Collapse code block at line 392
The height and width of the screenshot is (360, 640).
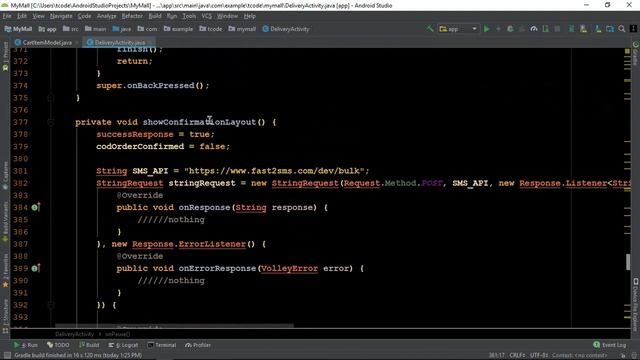[x=51, y=305]
